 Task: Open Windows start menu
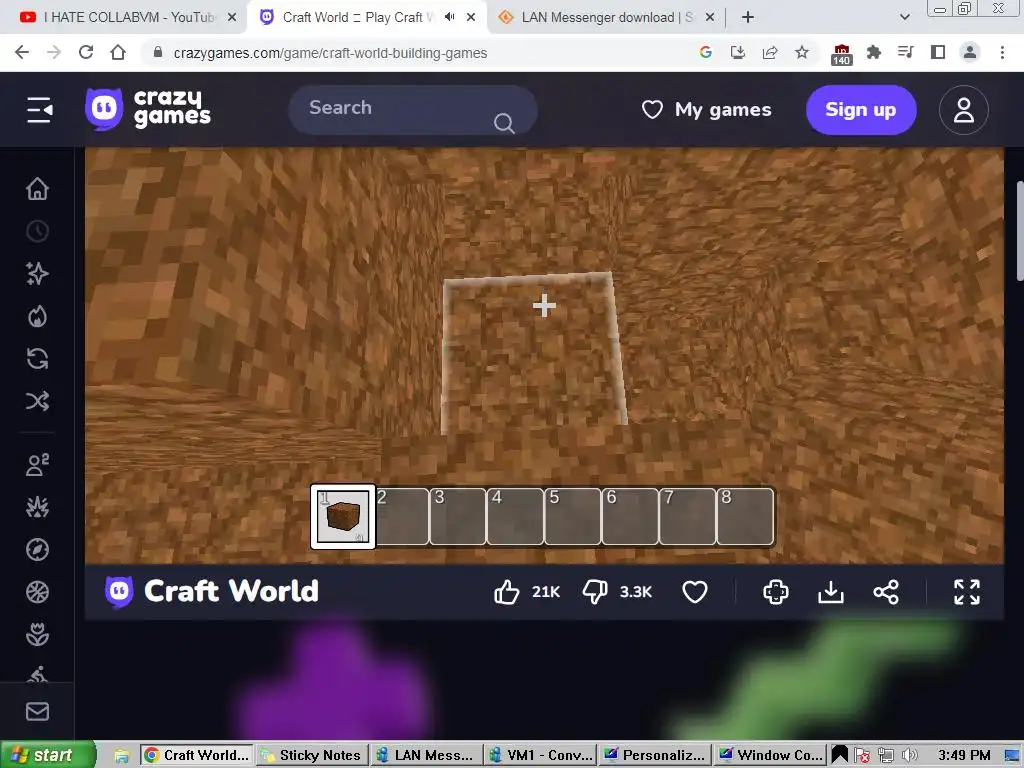[x=48, y=755]
